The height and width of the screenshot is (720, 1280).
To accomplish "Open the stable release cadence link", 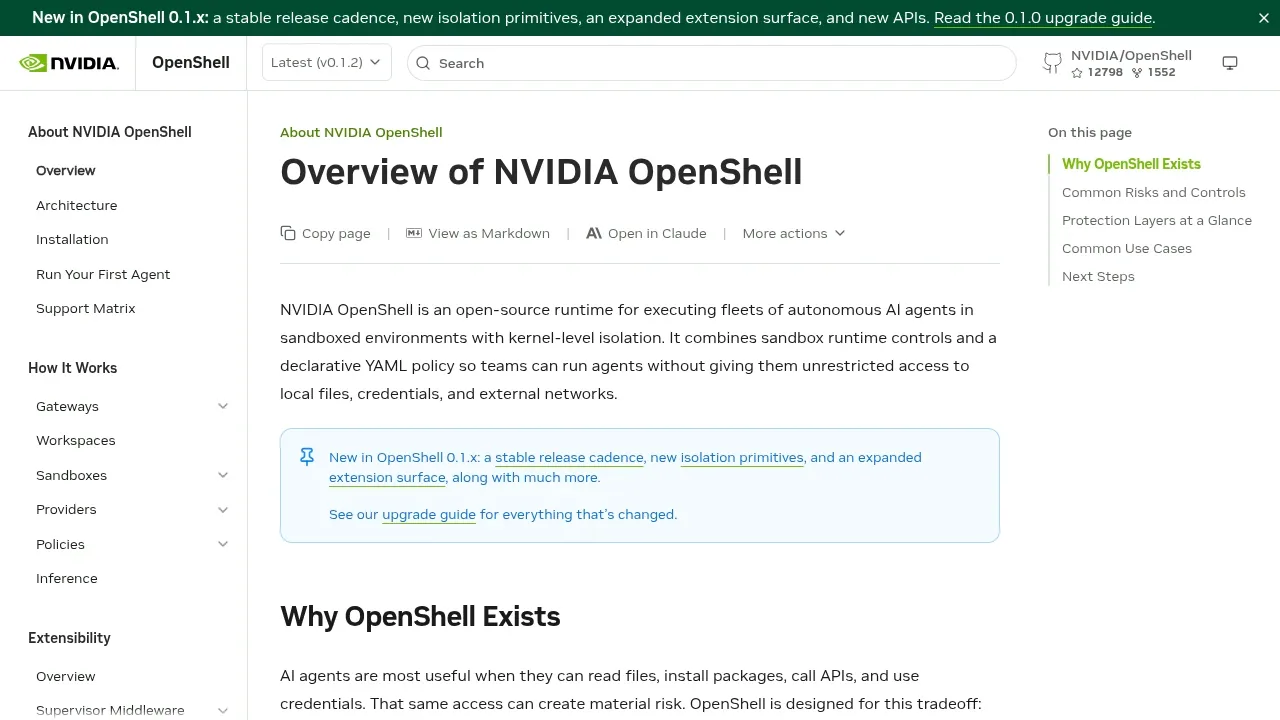I will coord(569,457).
